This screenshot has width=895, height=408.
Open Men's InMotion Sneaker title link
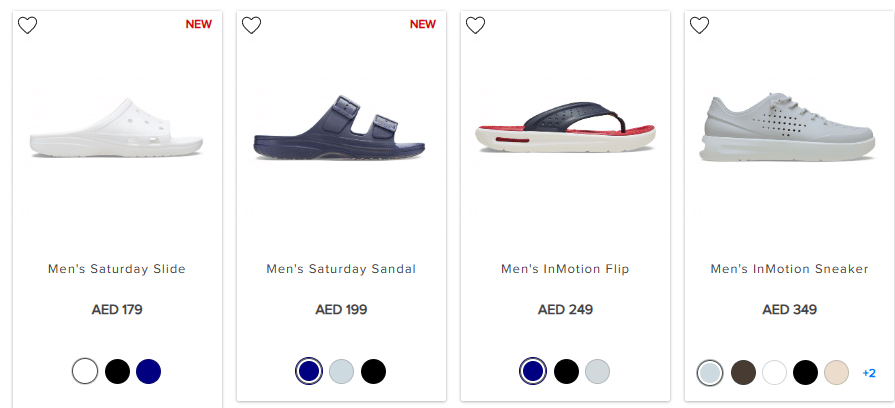(789, 269)
